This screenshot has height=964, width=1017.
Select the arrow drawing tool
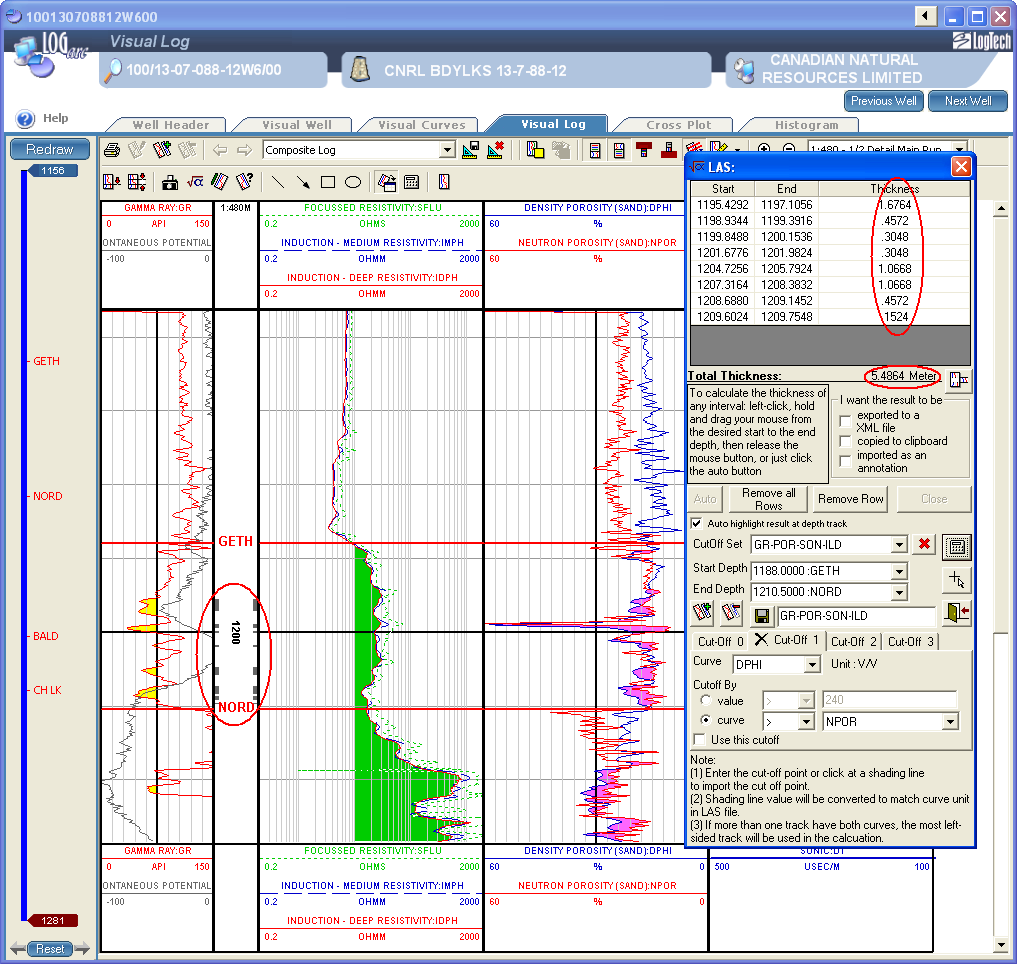pos(302,182)
